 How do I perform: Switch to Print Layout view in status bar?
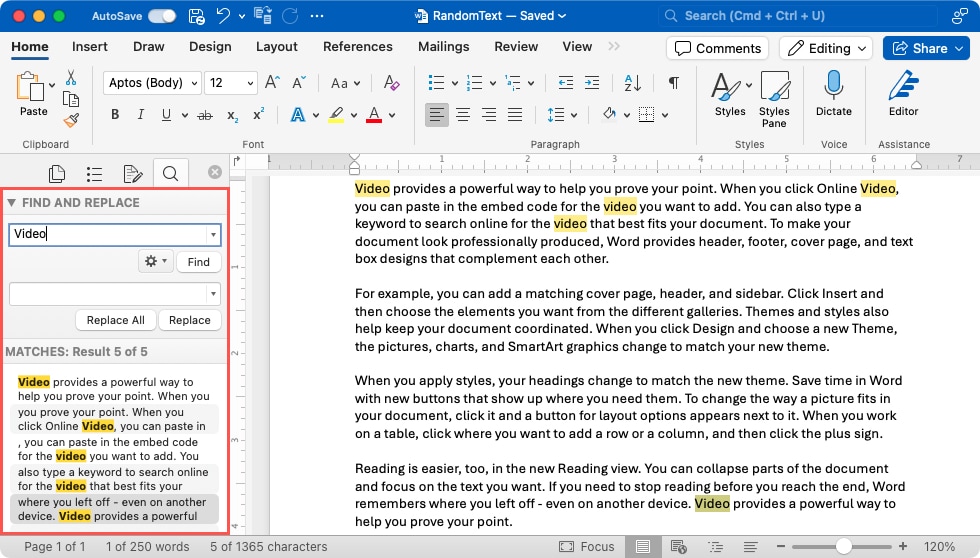click(642, 547)
